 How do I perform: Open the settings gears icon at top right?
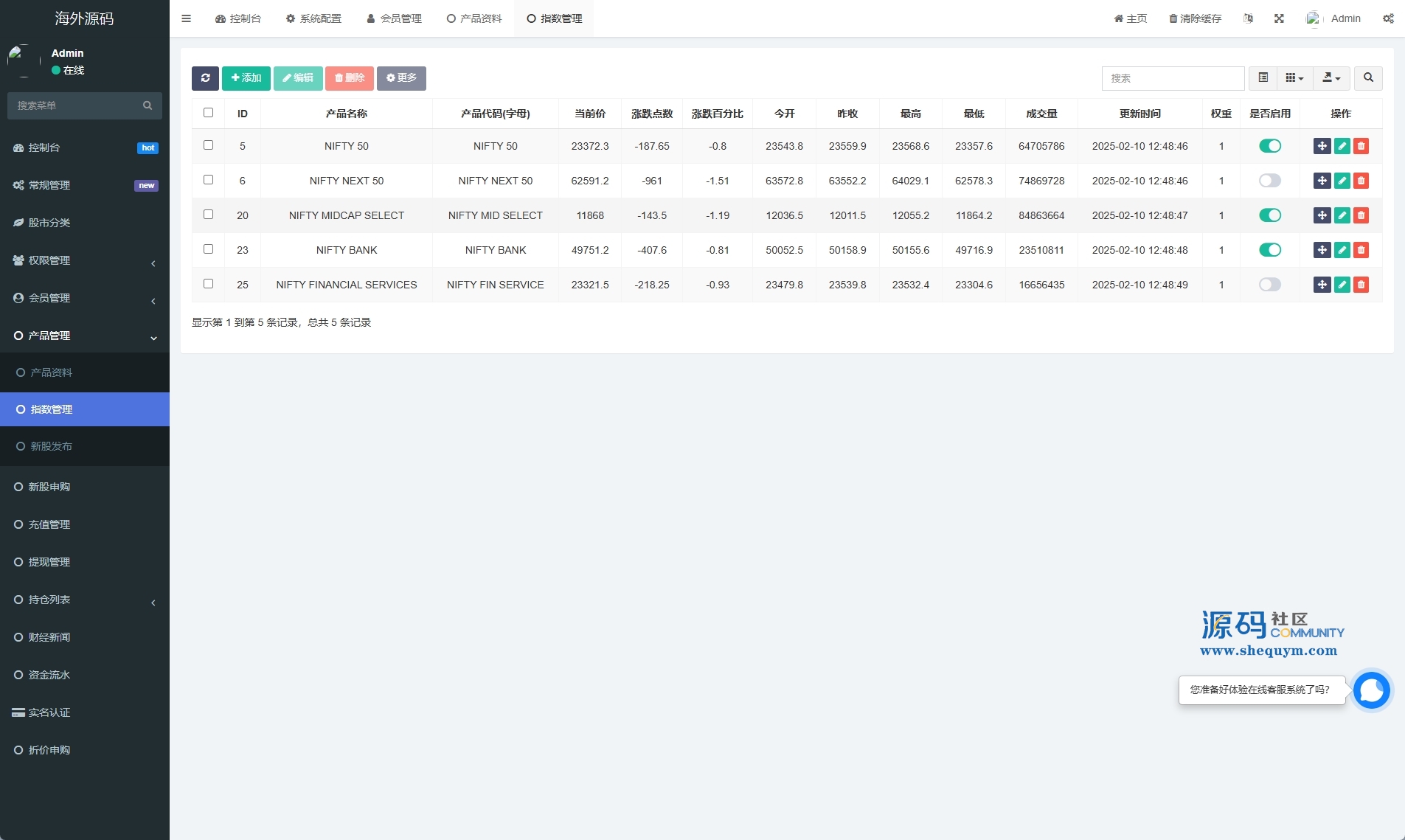[x=1388, y=18]
